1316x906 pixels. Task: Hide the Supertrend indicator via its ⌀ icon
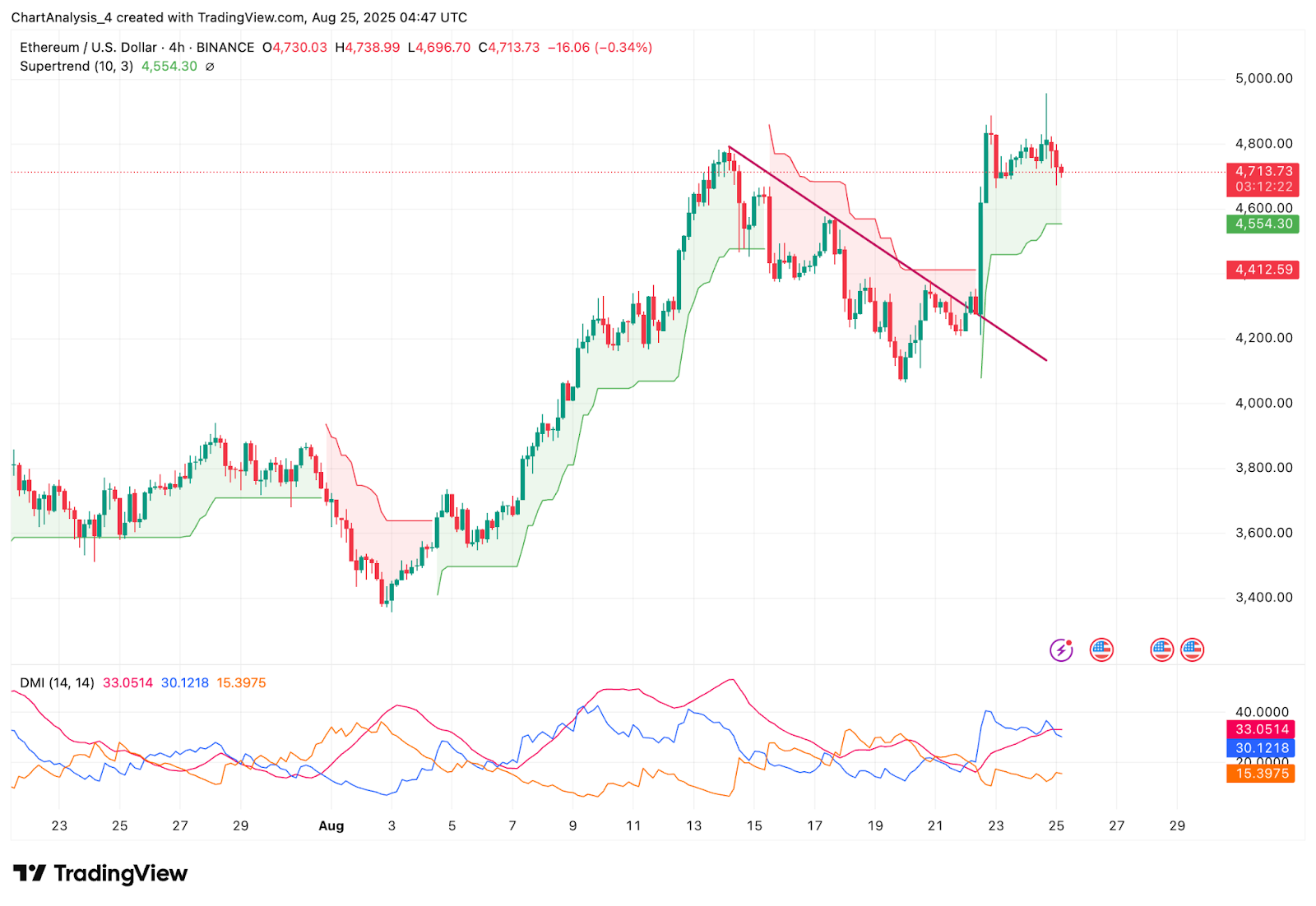209,67
